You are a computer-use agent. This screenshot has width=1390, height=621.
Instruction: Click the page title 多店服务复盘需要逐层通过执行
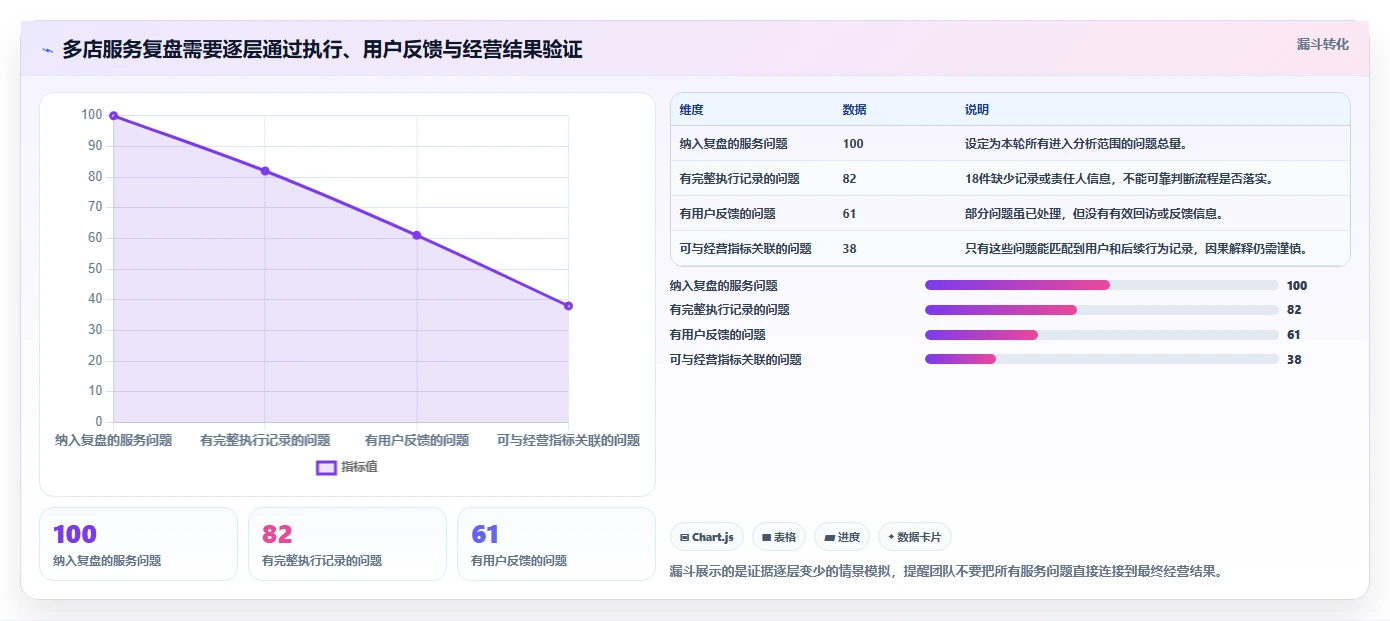point(322,50)
